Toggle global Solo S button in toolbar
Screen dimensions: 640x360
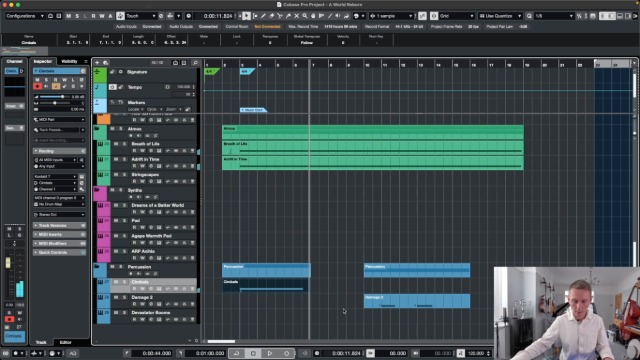click(x=77, y=16)
